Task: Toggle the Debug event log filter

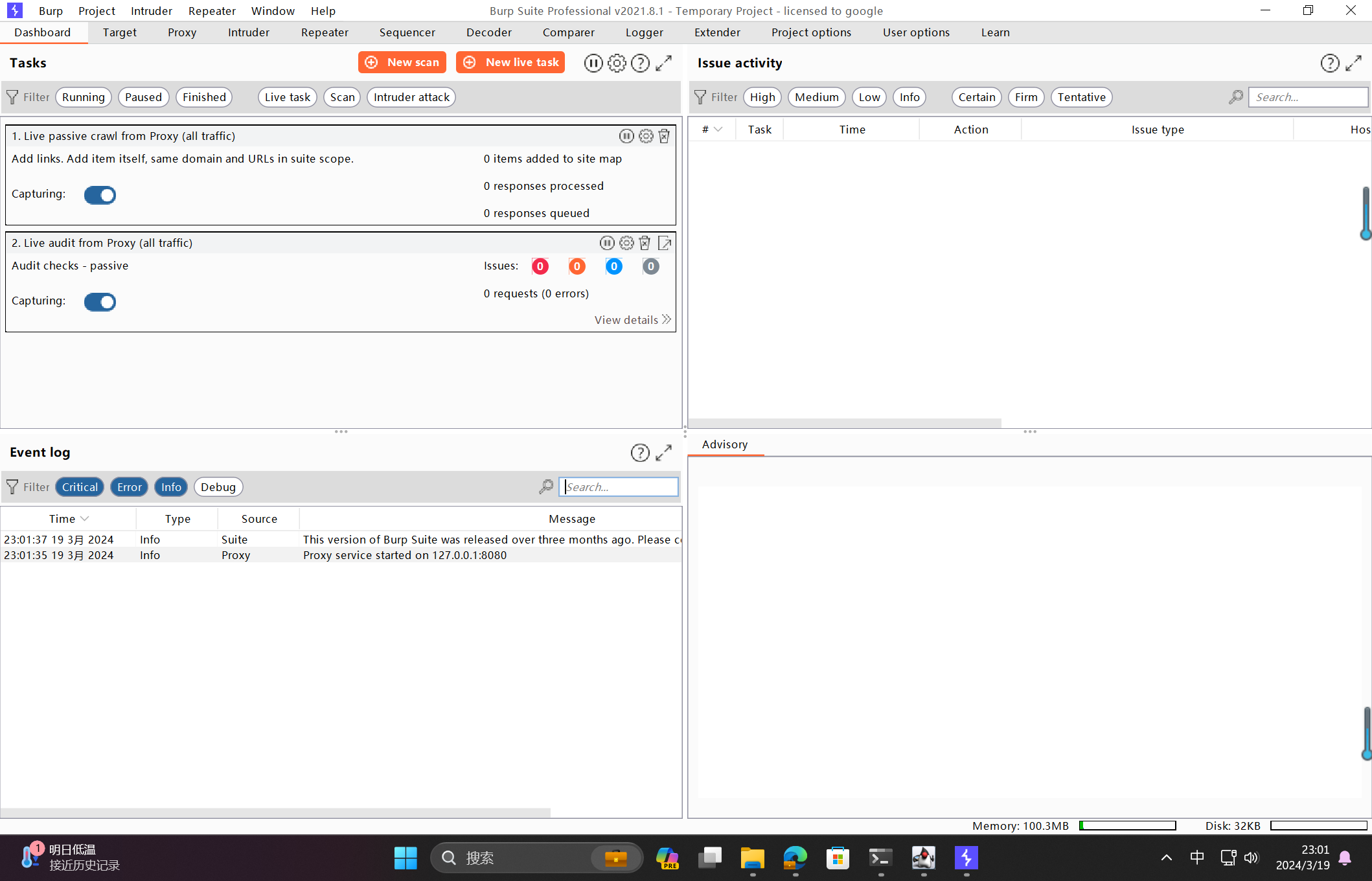Action: 218,487
